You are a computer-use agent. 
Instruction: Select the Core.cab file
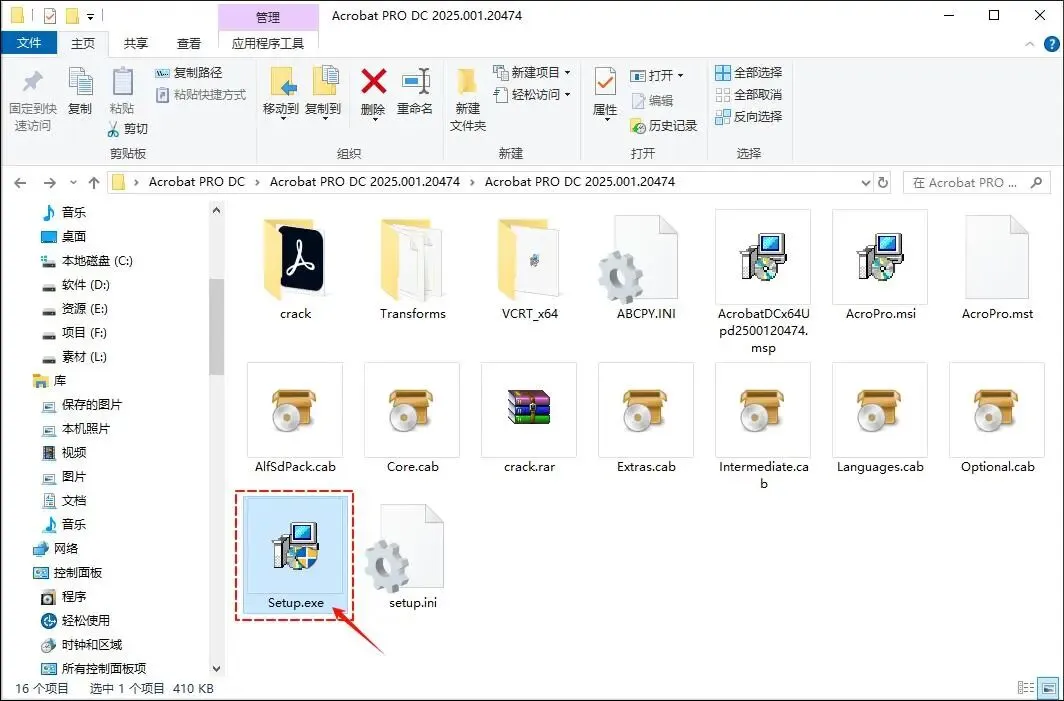point(413,419)
